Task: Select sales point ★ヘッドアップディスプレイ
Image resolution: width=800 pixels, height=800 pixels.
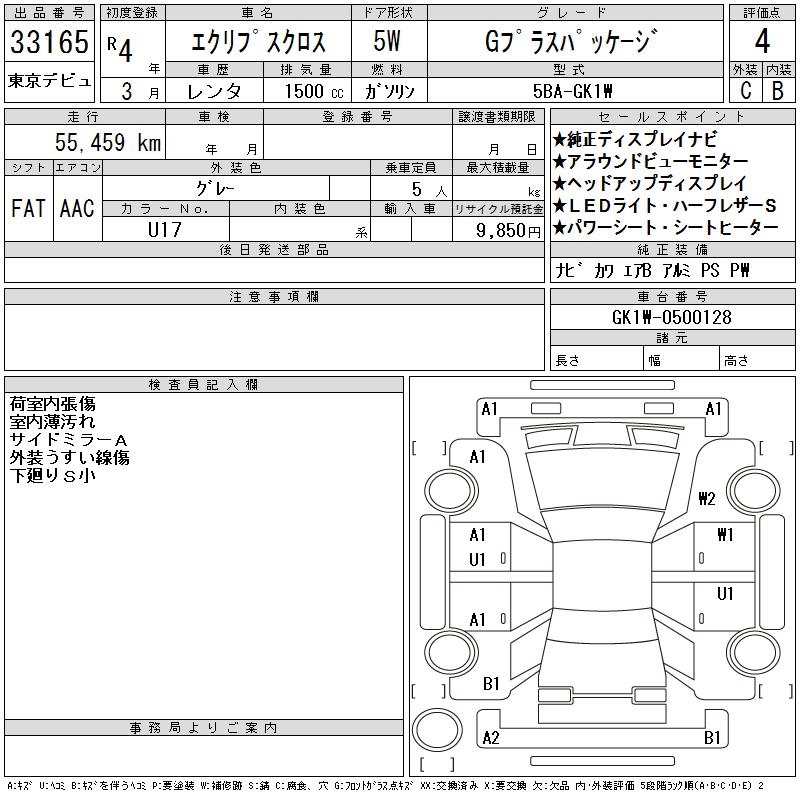Action: (650, 183)
